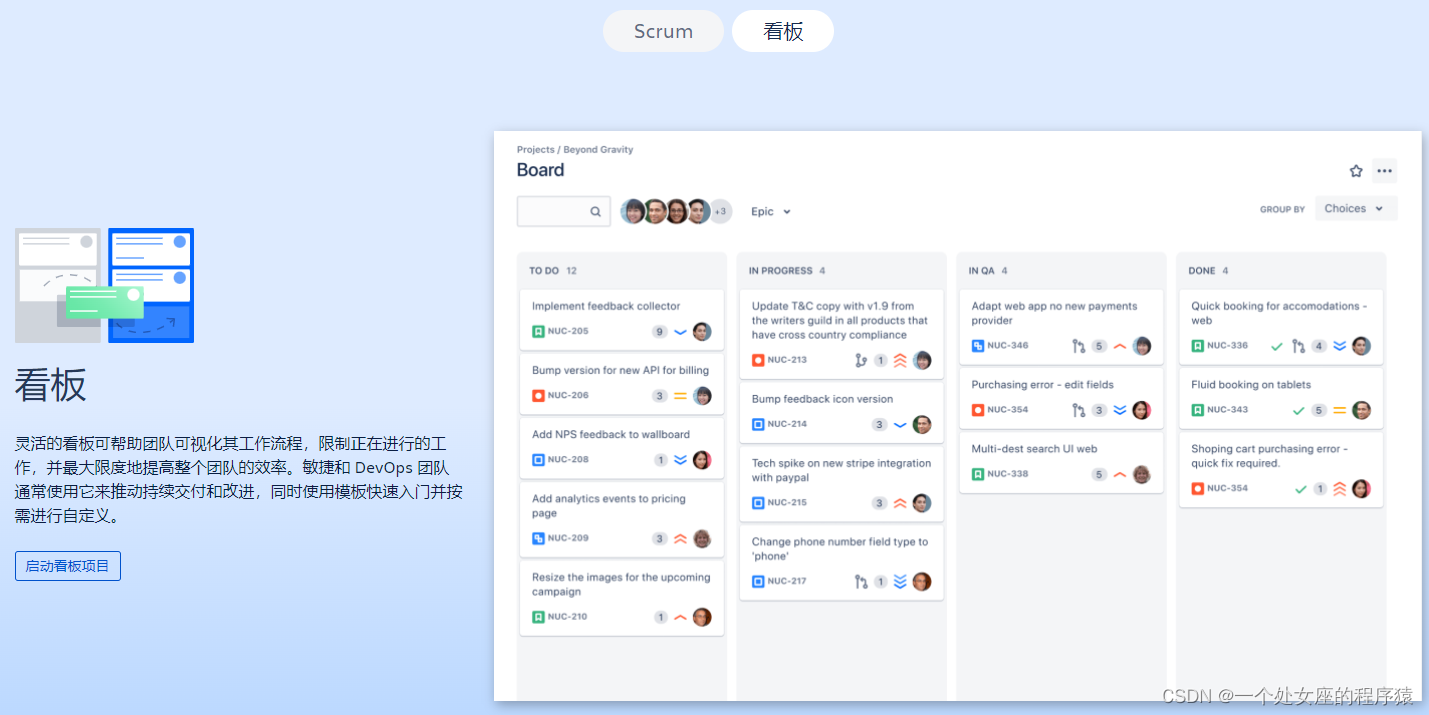
Task: Select the 看板 tab
Action: click(783, 31)
